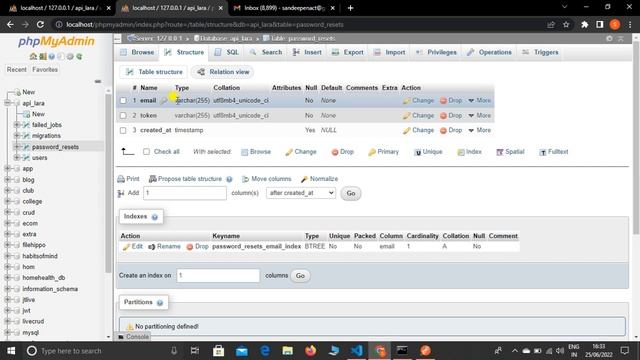
Task: Click Drop for the token column
Action: pyautogui.click(x=451, y=116)
